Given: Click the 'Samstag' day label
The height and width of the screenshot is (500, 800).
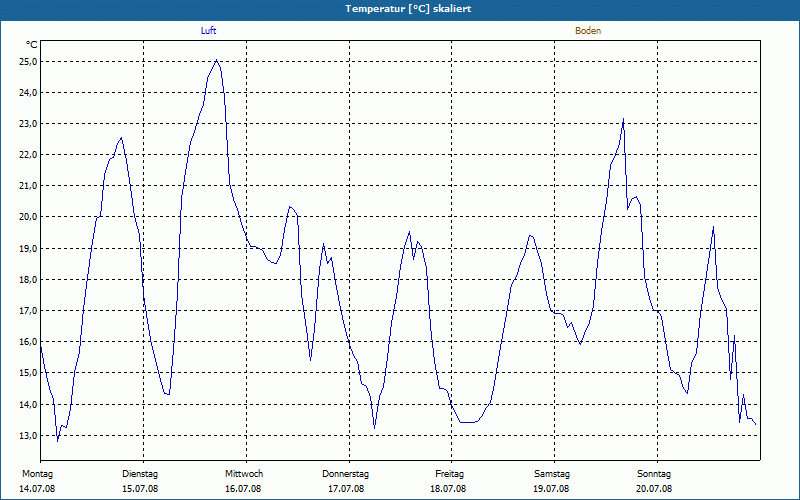Looking at the screenshot, I should pos(552,474).
